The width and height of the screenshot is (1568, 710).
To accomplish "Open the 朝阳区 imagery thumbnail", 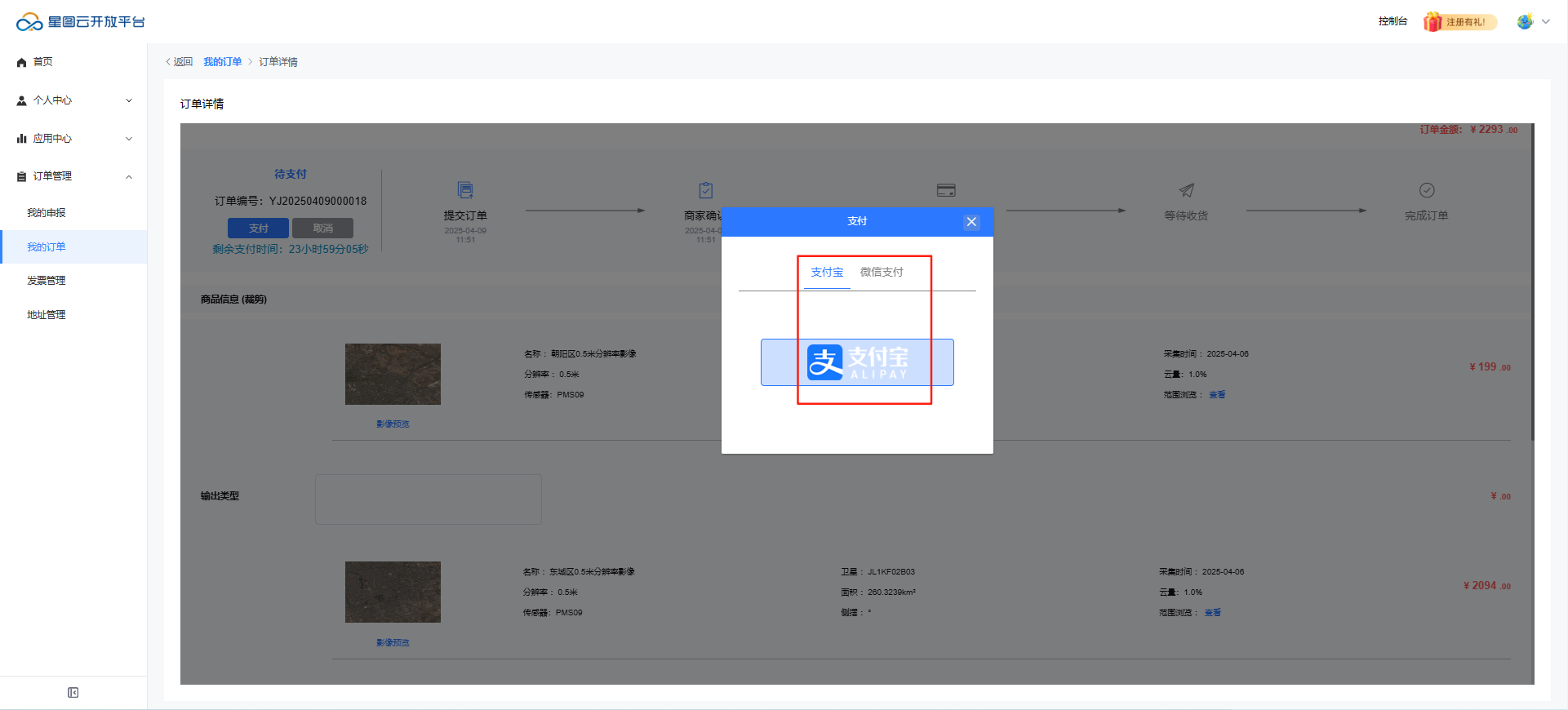I will point(393,374).
